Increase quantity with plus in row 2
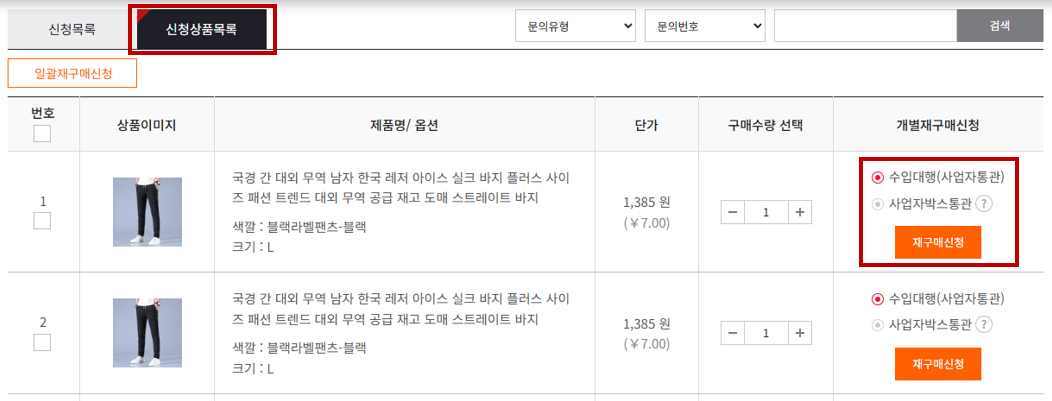Image resolution: width=1052 pixels, height=401 pixels. (x=799, y=333)
